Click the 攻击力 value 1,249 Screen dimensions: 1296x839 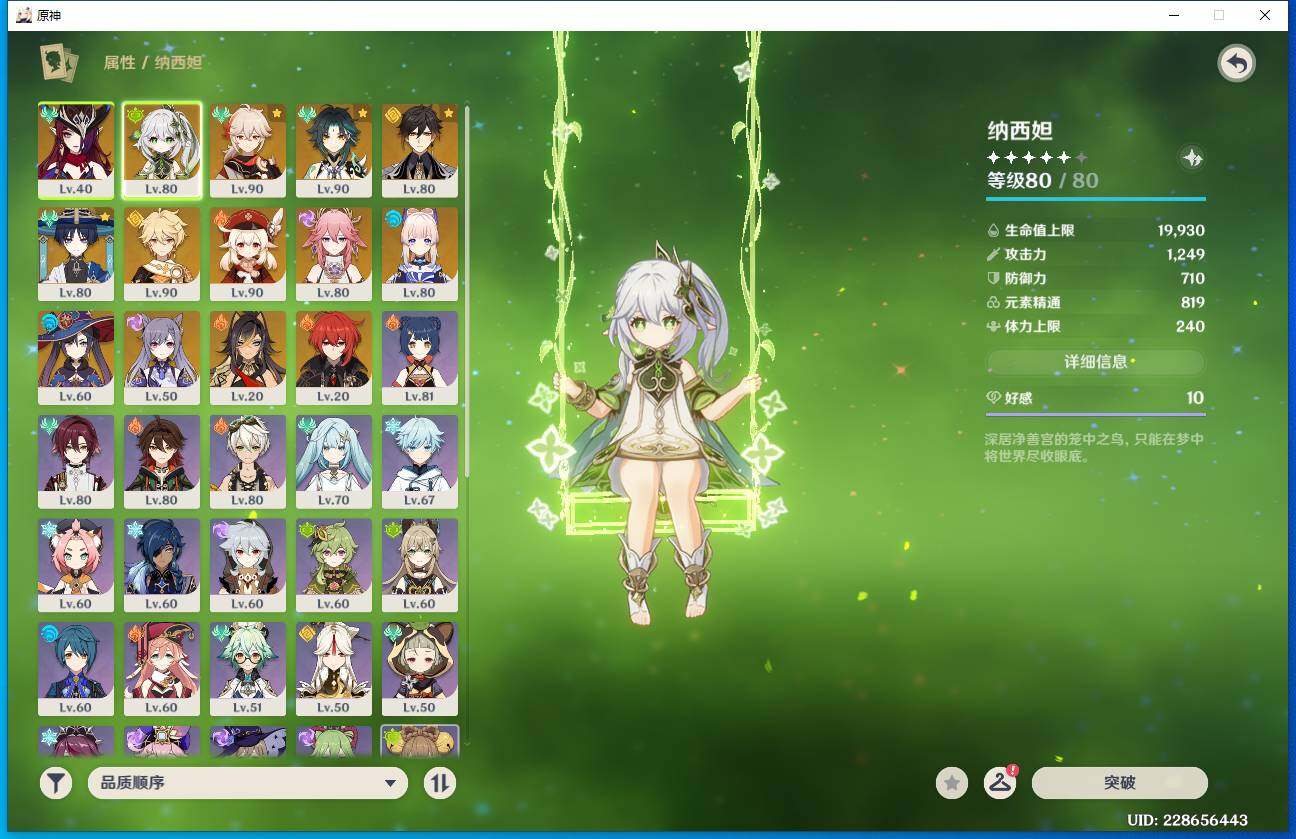(1185, 254)
